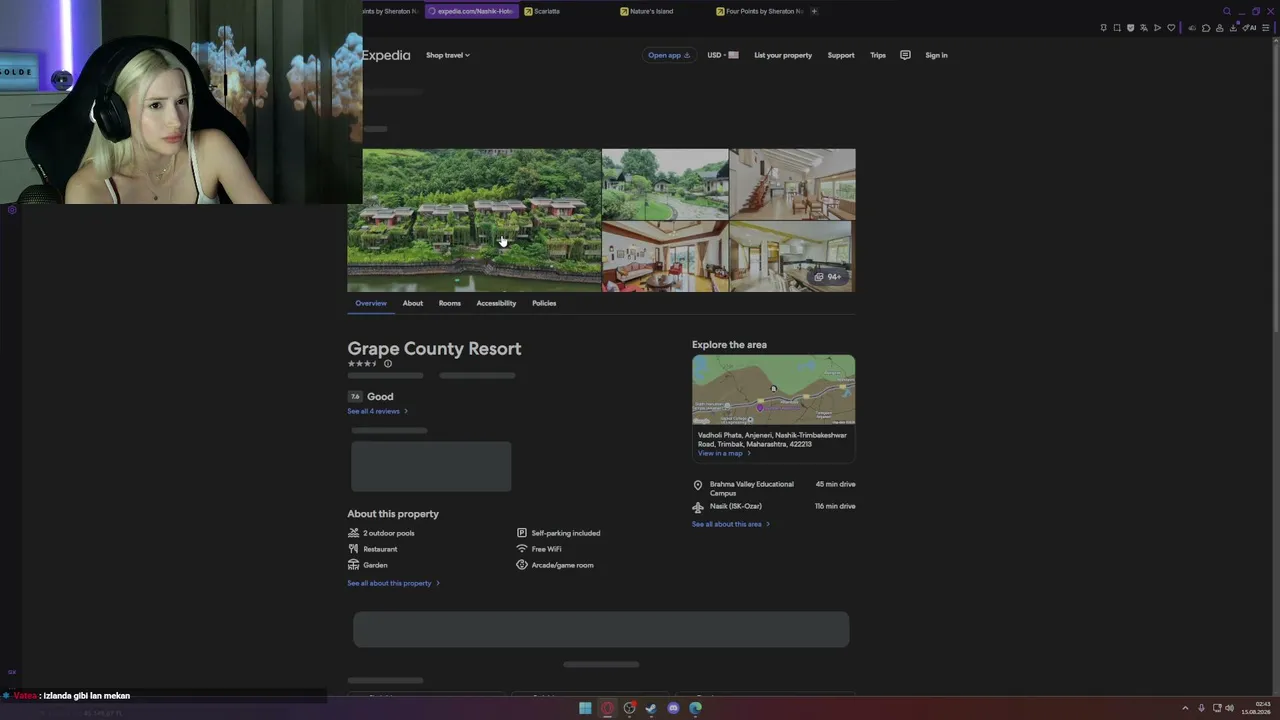
Task: Switch to the Rooms tab
Action: [450, 303]
